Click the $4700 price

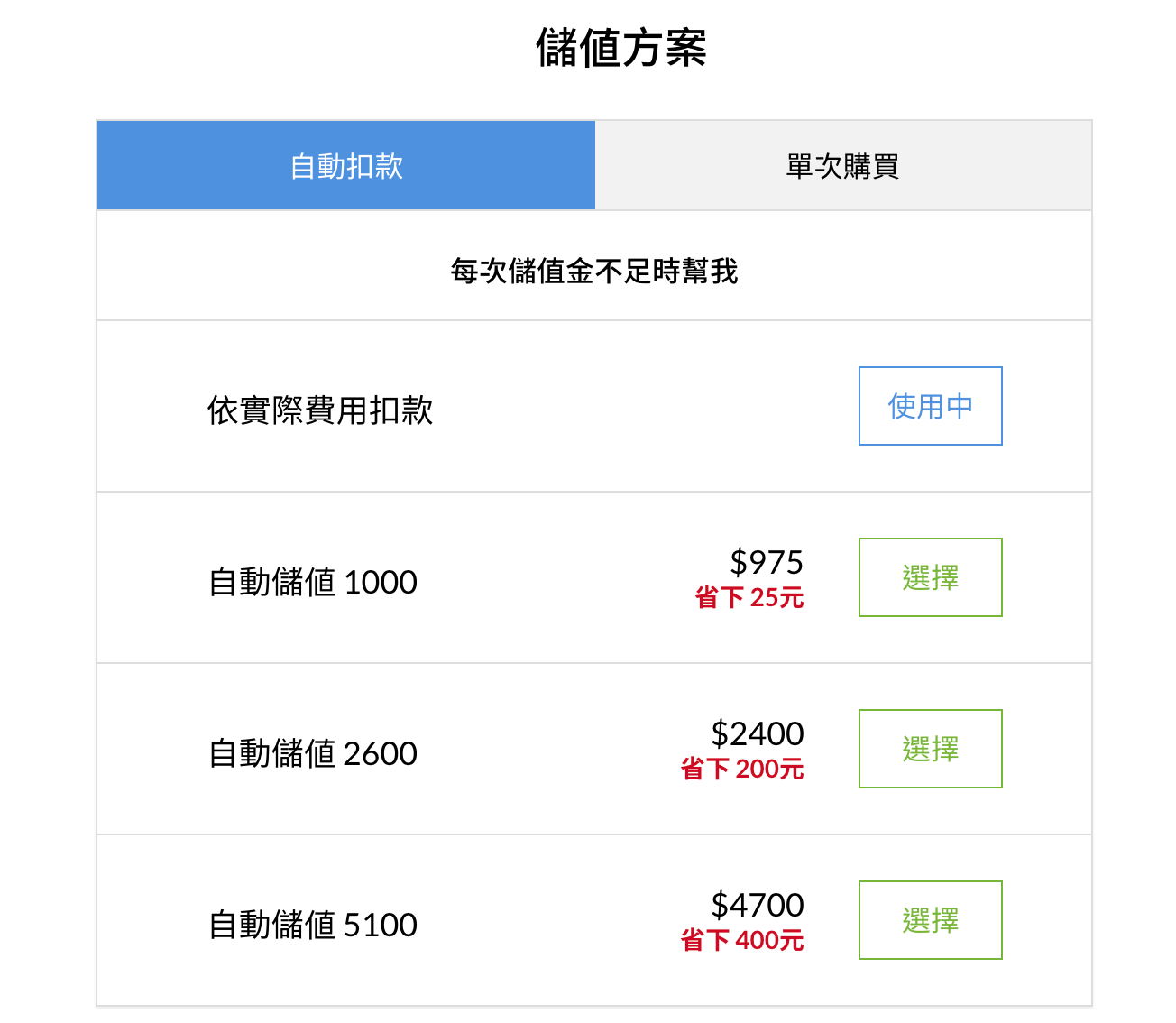(758, 905)
